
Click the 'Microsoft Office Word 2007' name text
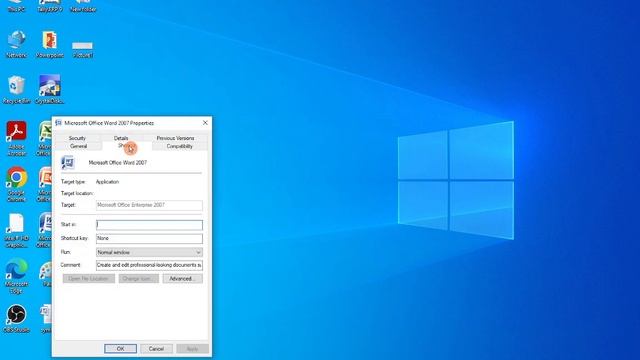[x=118, y=162]
